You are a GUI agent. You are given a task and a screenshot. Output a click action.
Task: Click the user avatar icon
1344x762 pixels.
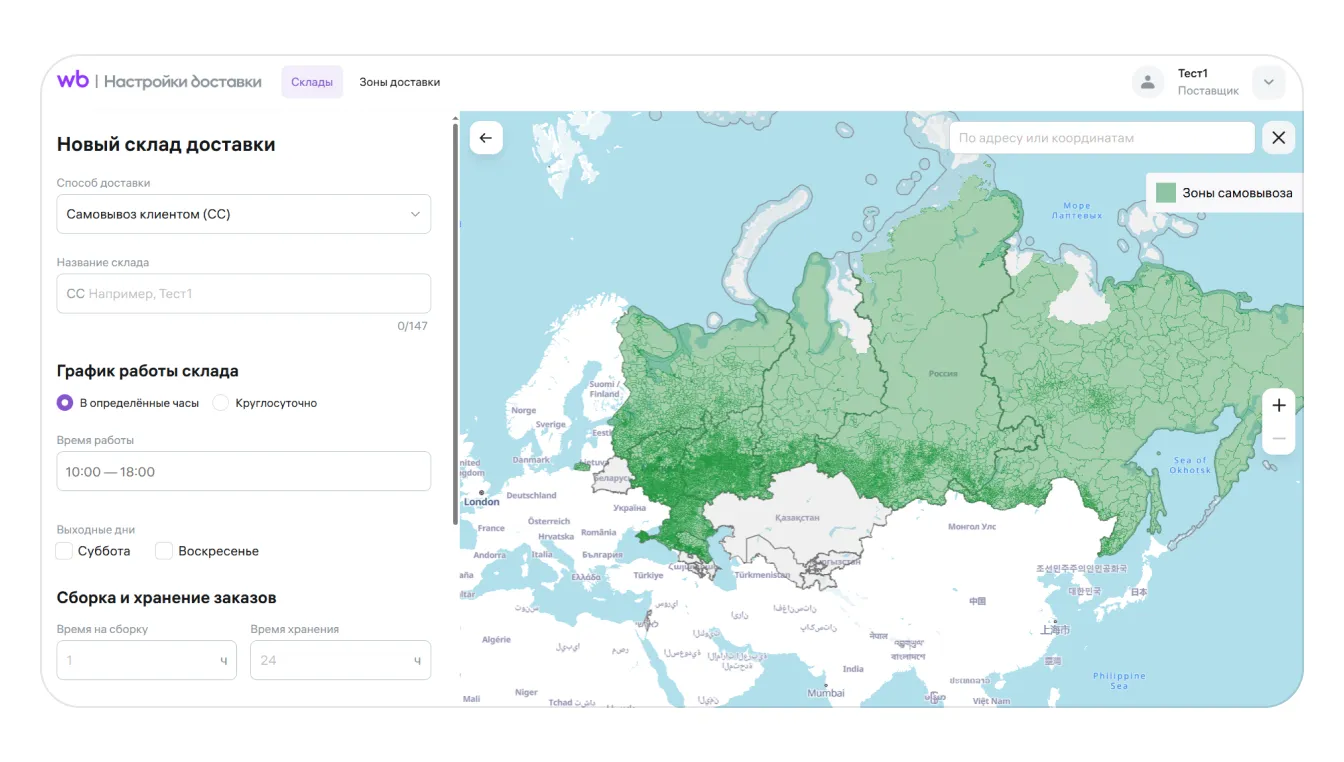(x=1147, y=82)
